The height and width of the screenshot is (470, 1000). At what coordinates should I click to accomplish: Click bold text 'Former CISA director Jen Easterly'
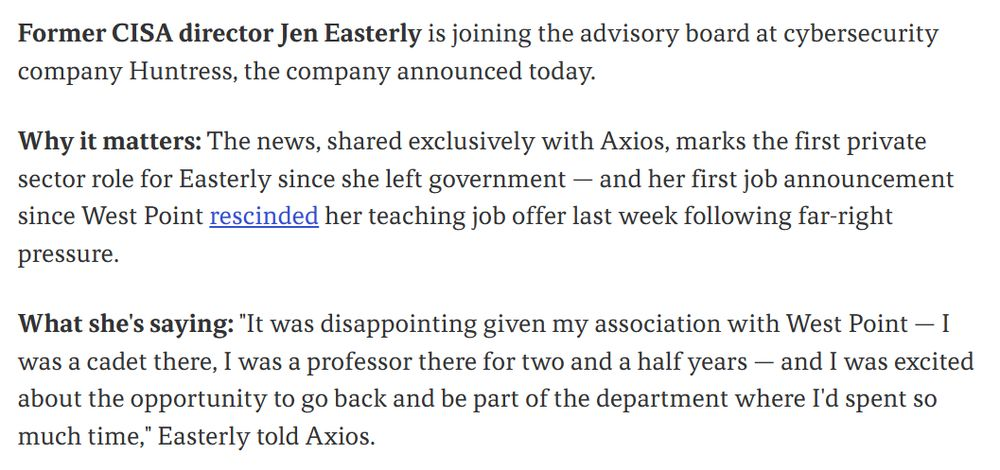[220, 34]
